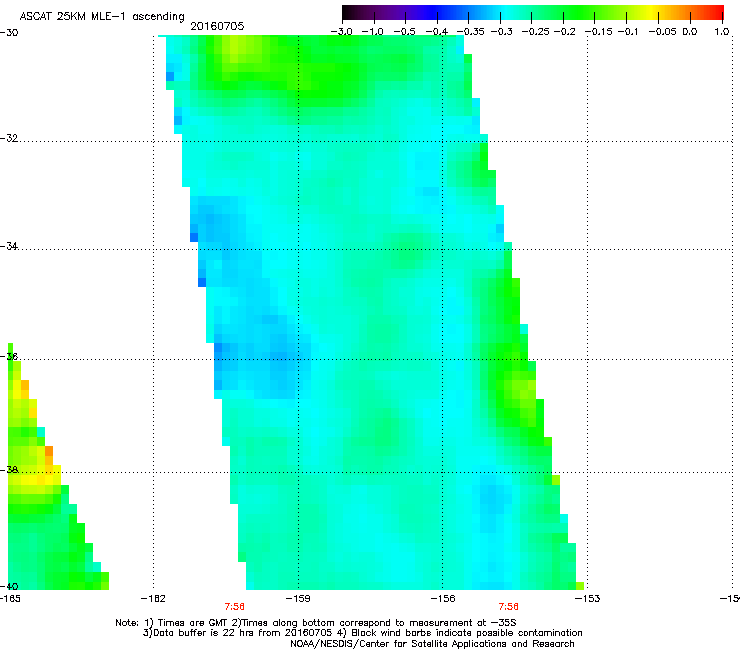Click the colorbar label -1.0

tap(373, 32)
